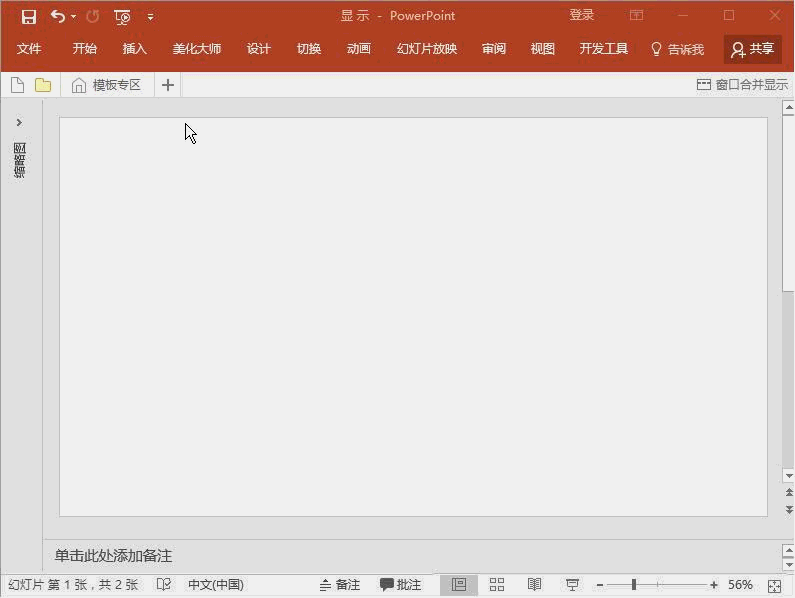This screenshot has width=795, height=598.
Task: Open ribbon display options icon
Action: coord(636,15)
